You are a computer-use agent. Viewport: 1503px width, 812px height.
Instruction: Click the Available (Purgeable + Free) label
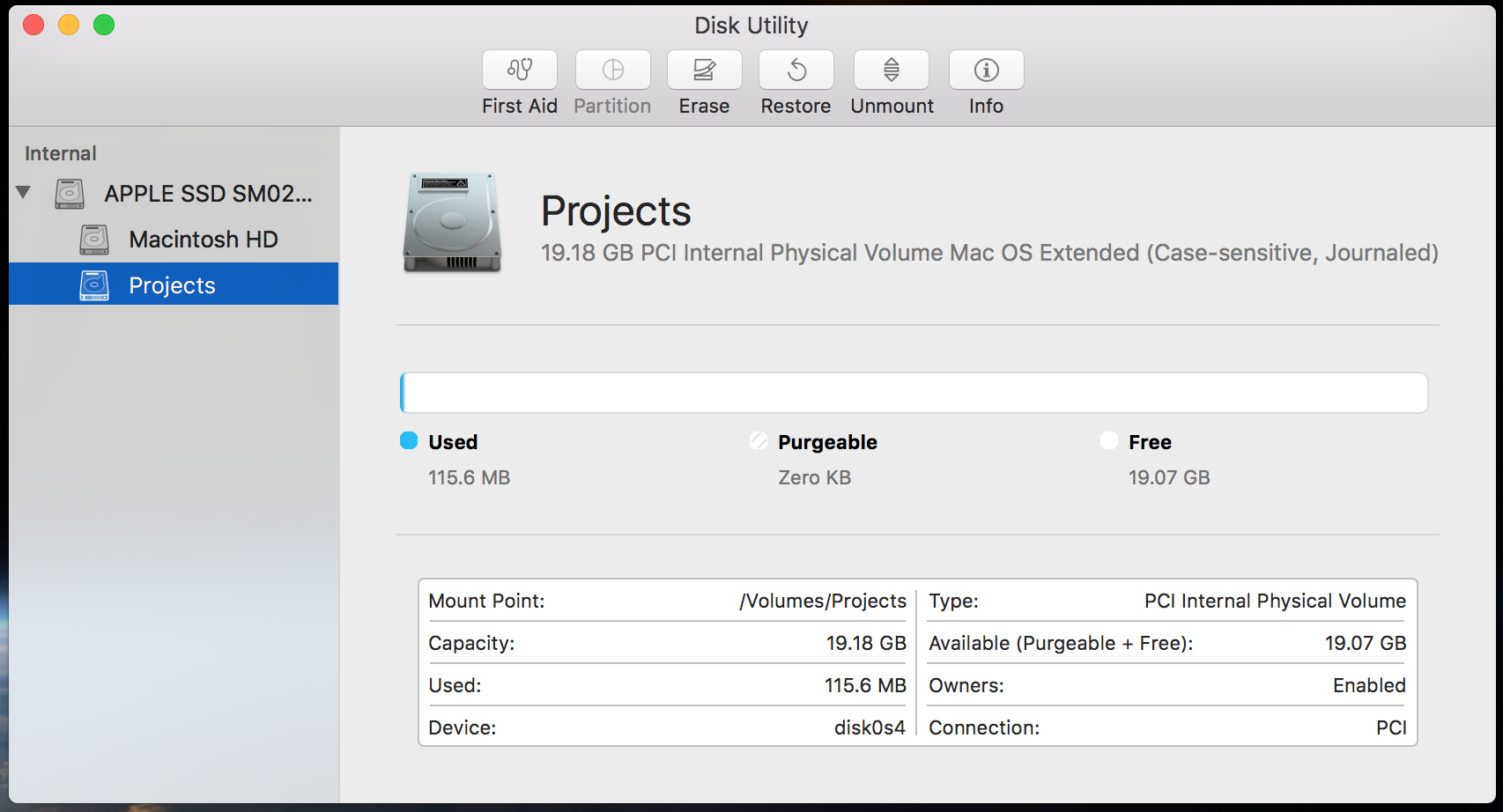[x=1061, y=644]
